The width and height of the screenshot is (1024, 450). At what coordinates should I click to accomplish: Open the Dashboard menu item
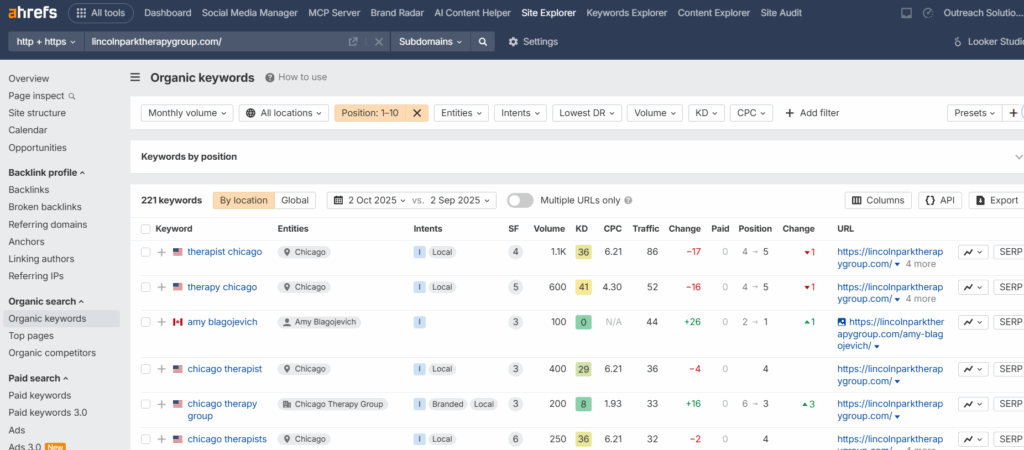pos(167,12)
